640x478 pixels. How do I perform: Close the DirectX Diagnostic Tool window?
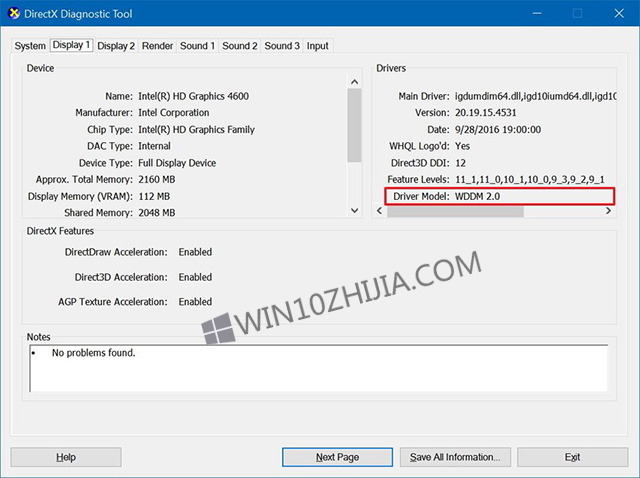619,13
